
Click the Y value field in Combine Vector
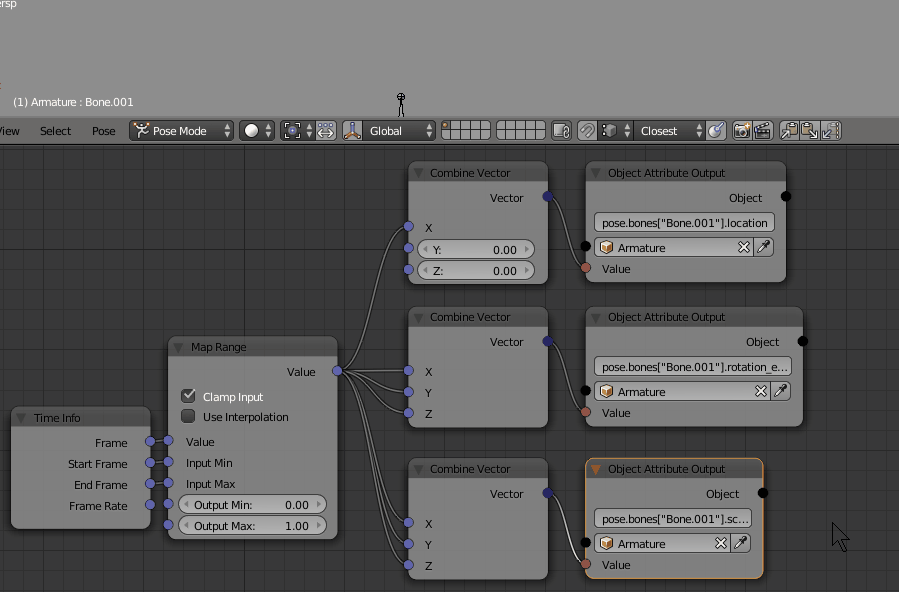tap(476, 249)
